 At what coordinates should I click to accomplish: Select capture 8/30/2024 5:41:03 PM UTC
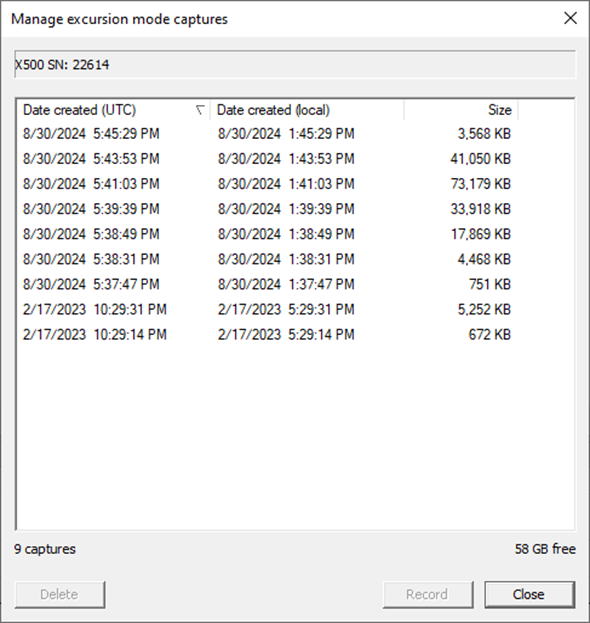[x=91, y=184]
